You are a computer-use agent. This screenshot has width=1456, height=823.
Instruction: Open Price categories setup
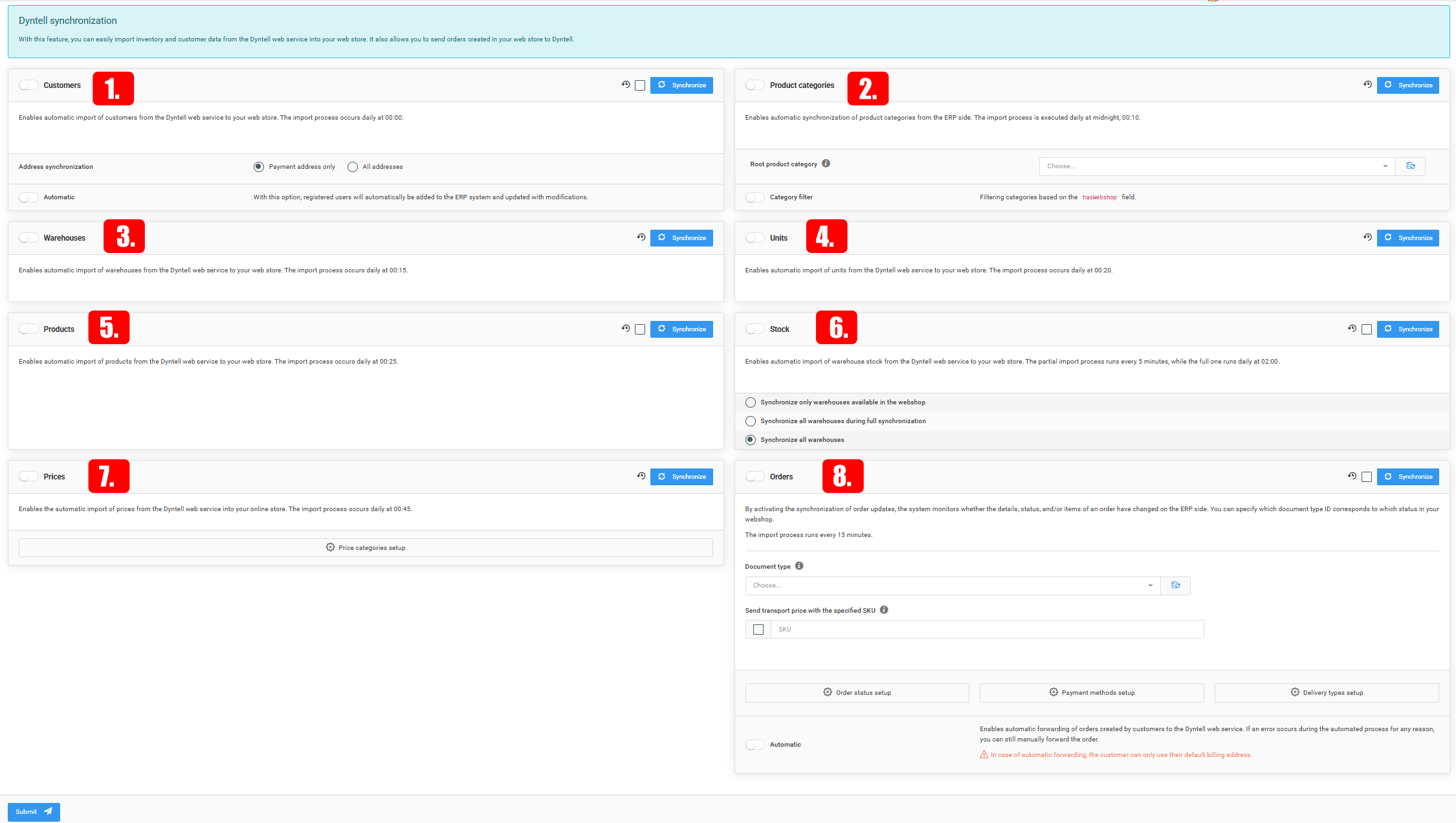pyautogui.click(x=366, y=548)
